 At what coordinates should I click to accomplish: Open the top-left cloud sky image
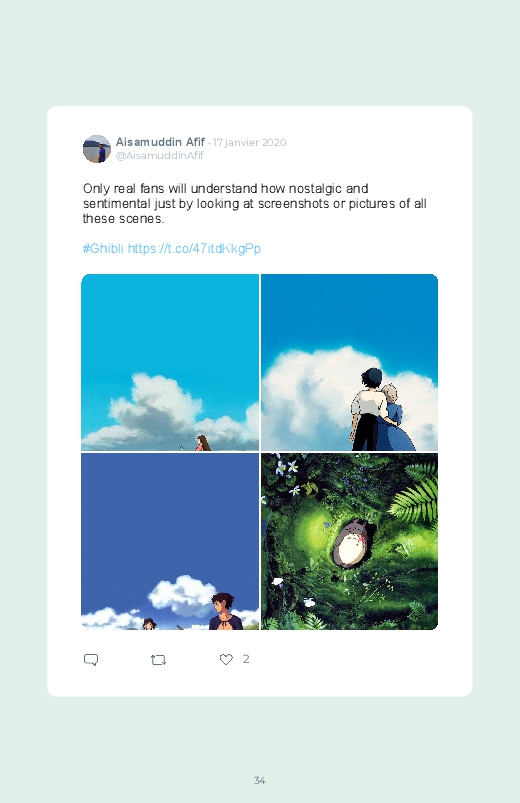(170, 363)
